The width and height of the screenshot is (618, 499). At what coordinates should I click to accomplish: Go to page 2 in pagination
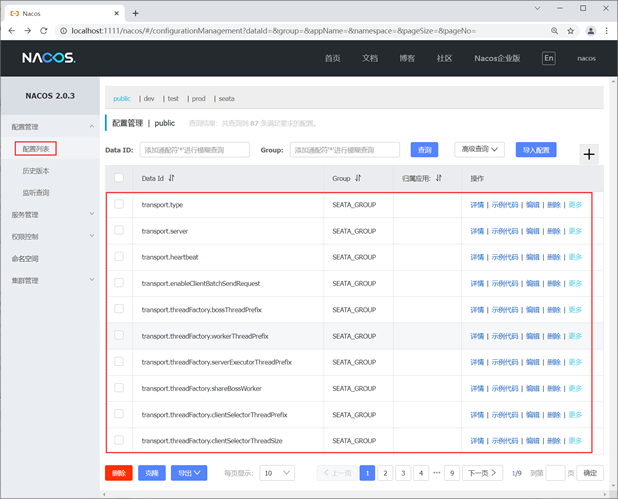[x=385, y=473]
